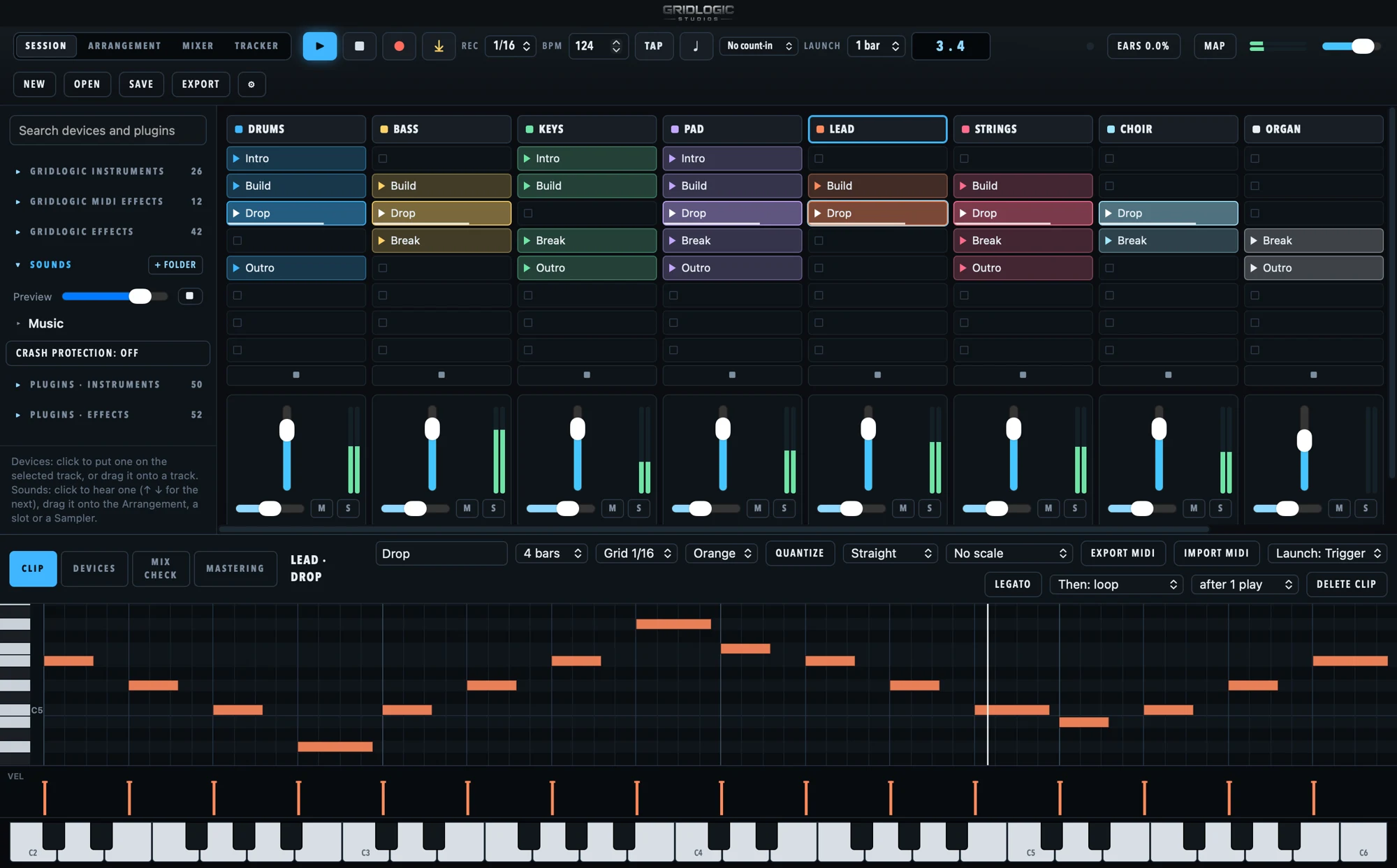Solo the Choir track

(x=1220, y=508)
